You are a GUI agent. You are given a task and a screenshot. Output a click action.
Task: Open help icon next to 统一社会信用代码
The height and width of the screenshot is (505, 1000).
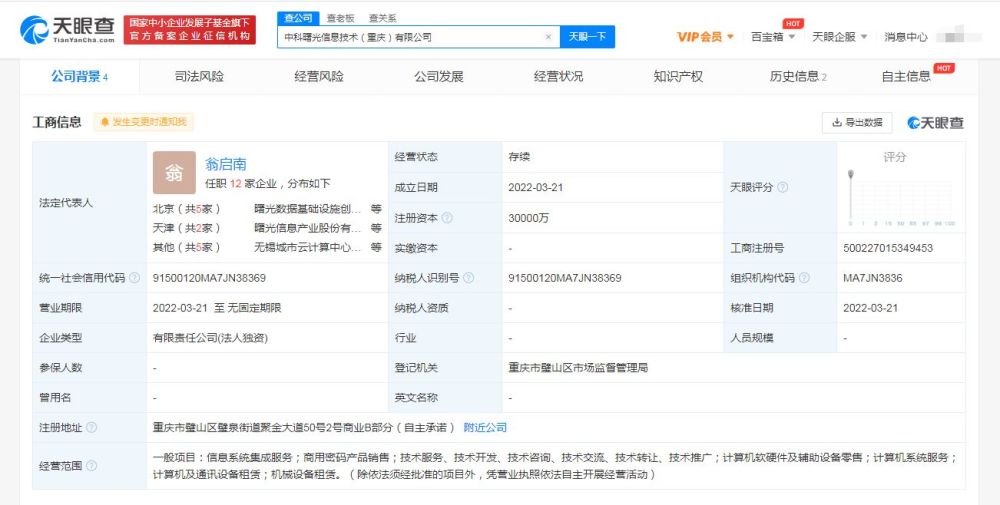click(x=135, y=278)
